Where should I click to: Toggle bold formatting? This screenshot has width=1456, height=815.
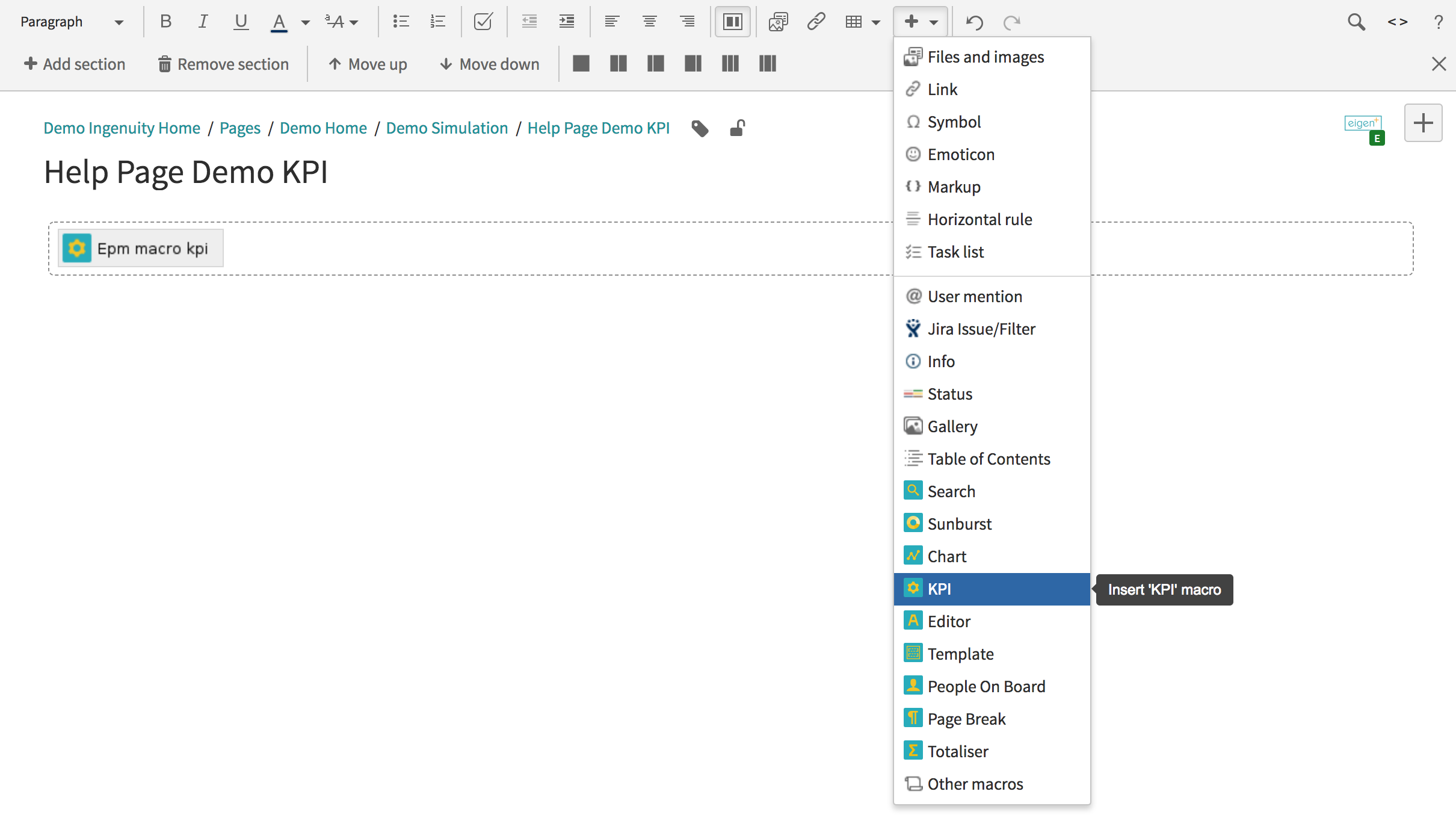[165, 22]
